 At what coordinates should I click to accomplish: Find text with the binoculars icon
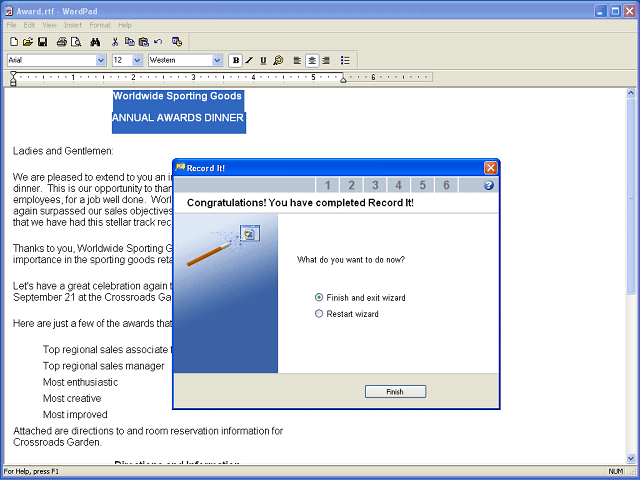[x=95, y=42]
